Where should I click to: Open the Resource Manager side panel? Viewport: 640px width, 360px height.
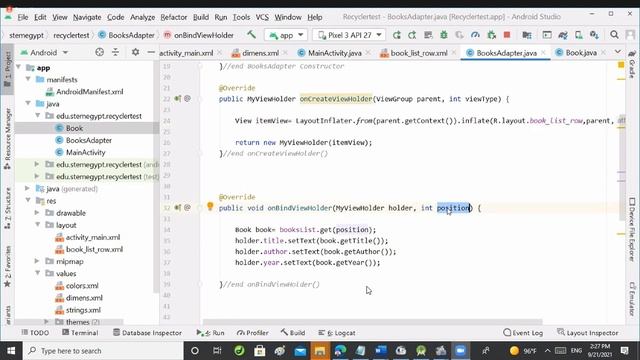tap(7, 139)
